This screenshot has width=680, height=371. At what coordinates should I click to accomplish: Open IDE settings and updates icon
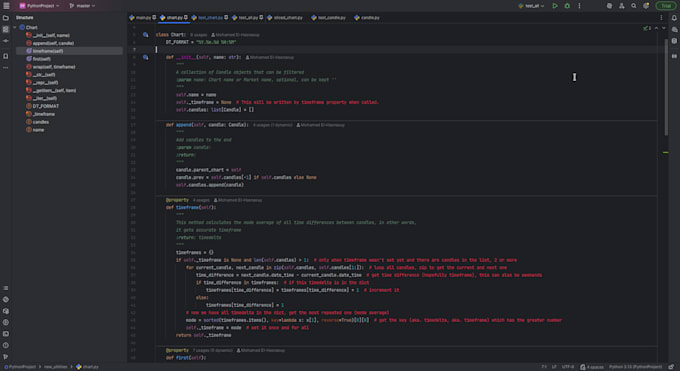pyautogui.click(x=646, y=6)
